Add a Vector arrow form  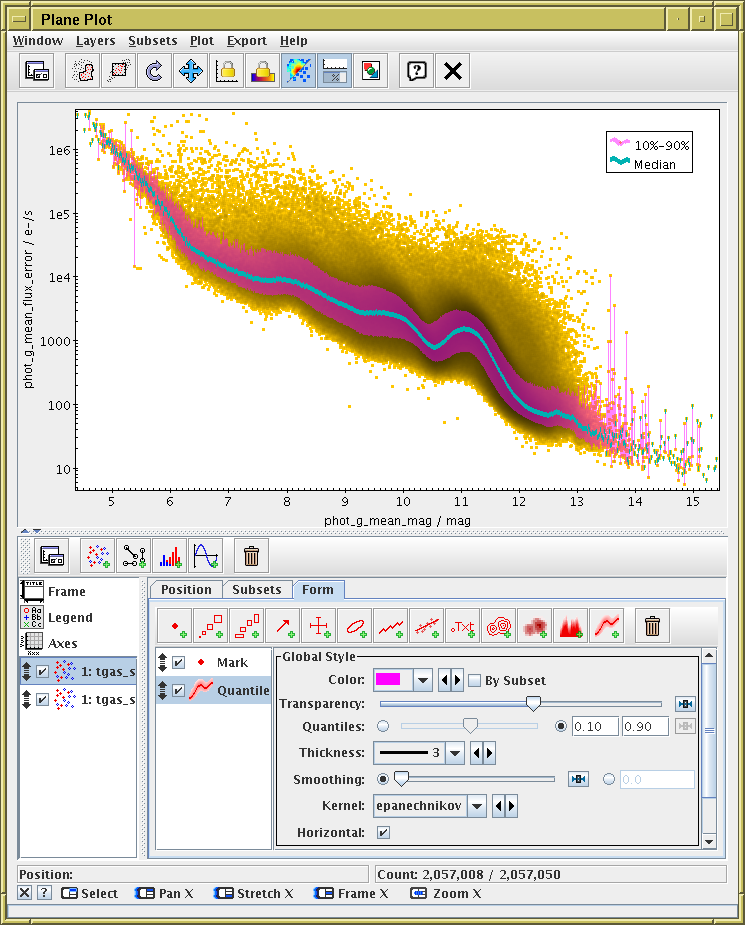click(283, 627)
